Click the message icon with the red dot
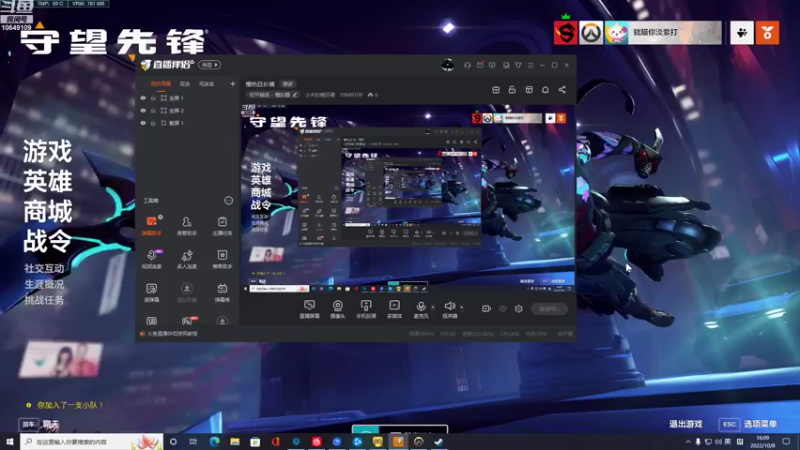The width and height of the screenshot is (800, 450). [x=480, y=65]
